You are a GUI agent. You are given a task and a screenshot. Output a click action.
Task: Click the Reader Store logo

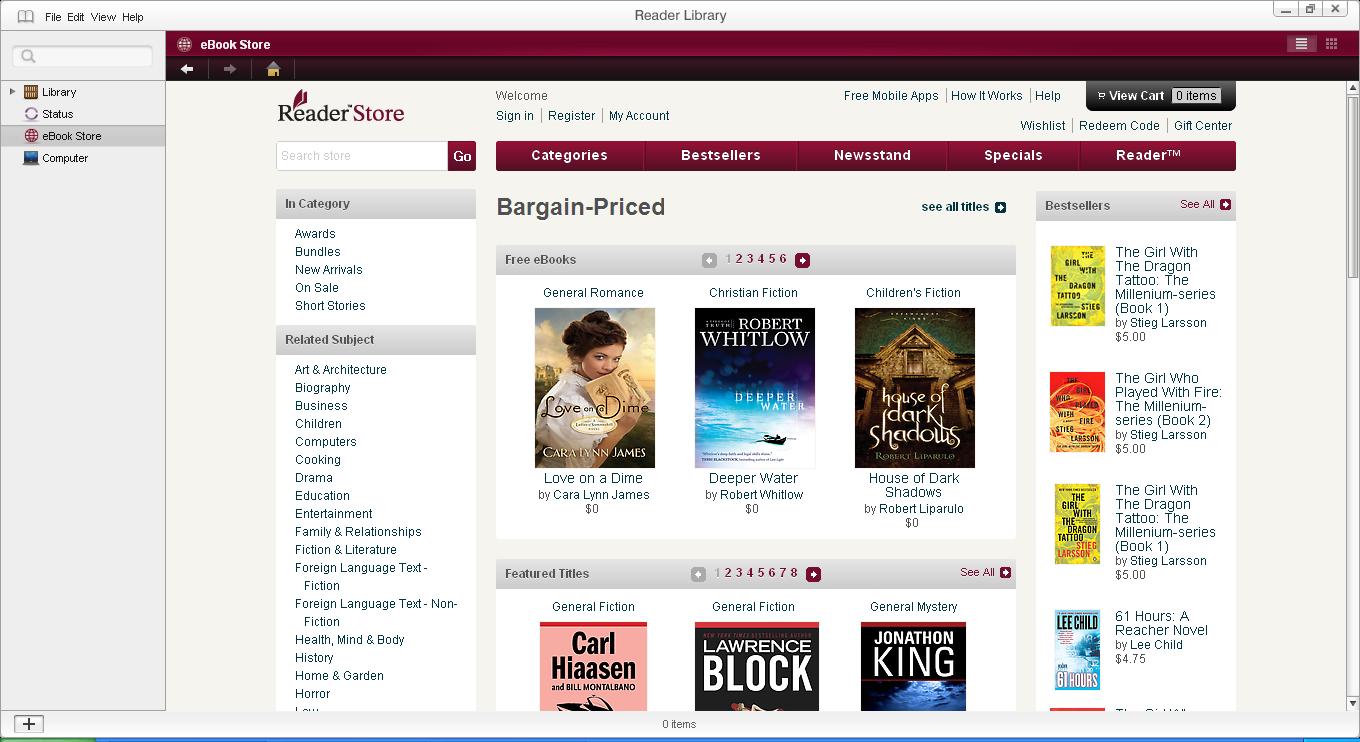[341, 107]
